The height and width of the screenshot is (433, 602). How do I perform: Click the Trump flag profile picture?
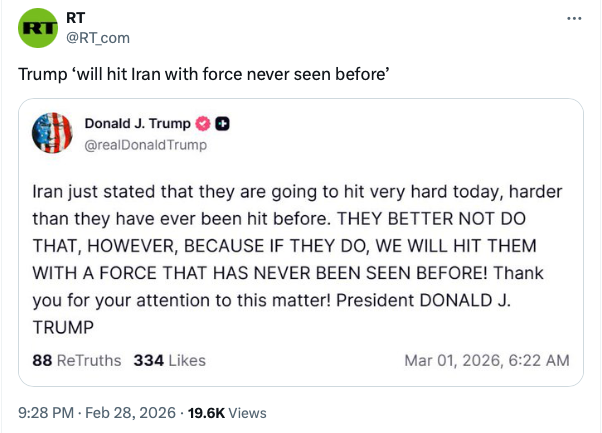coord(51,133)
